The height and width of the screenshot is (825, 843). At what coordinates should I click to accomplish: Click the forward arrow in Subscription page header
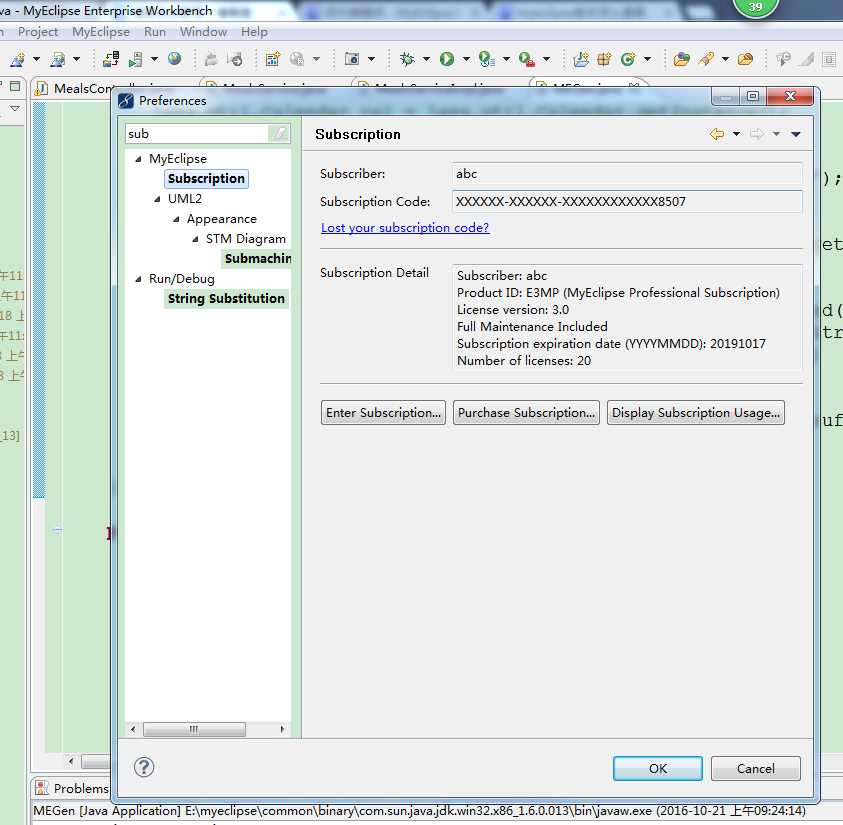click(x=756, y=134)
